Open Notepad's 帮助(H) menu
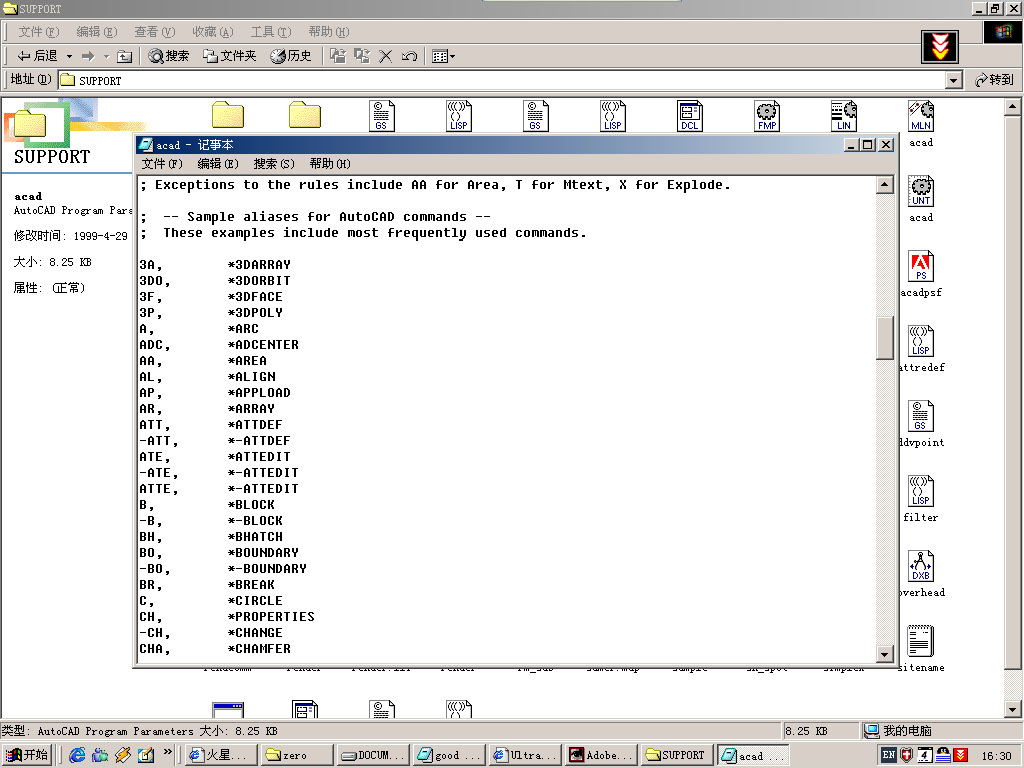 330,164
